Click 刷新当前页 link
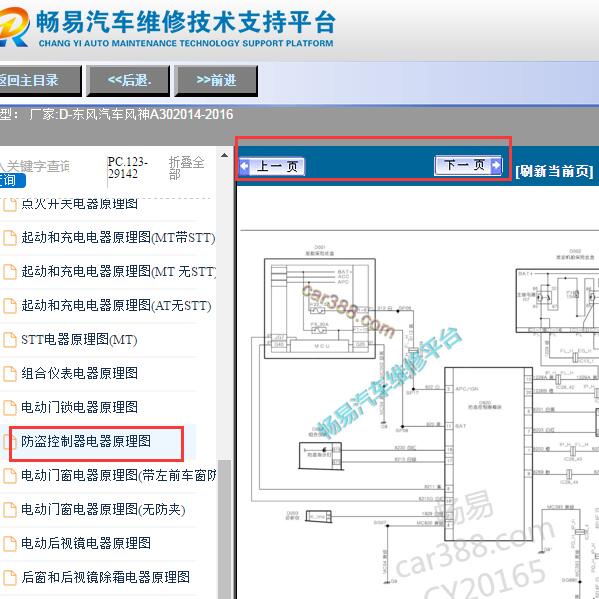599x599 pixels. pos(554,171)
